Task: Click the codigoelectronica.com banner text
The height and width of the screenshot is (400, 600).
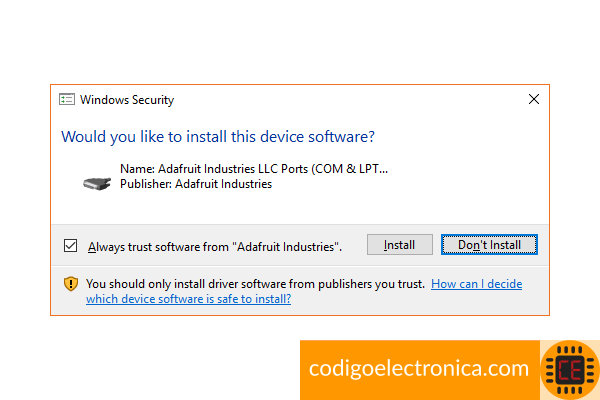Action: tap(419, 368)
